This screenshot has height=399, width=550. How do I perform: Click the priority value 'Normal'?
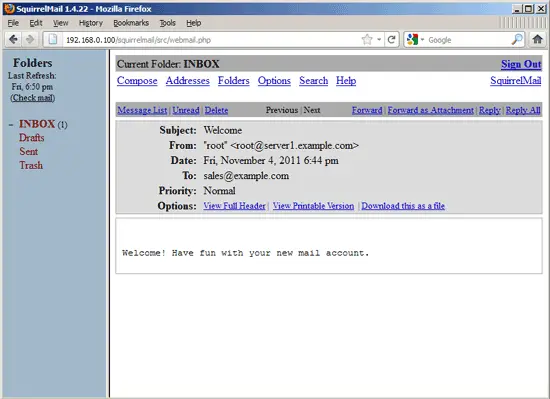click(x=220, y=191)
